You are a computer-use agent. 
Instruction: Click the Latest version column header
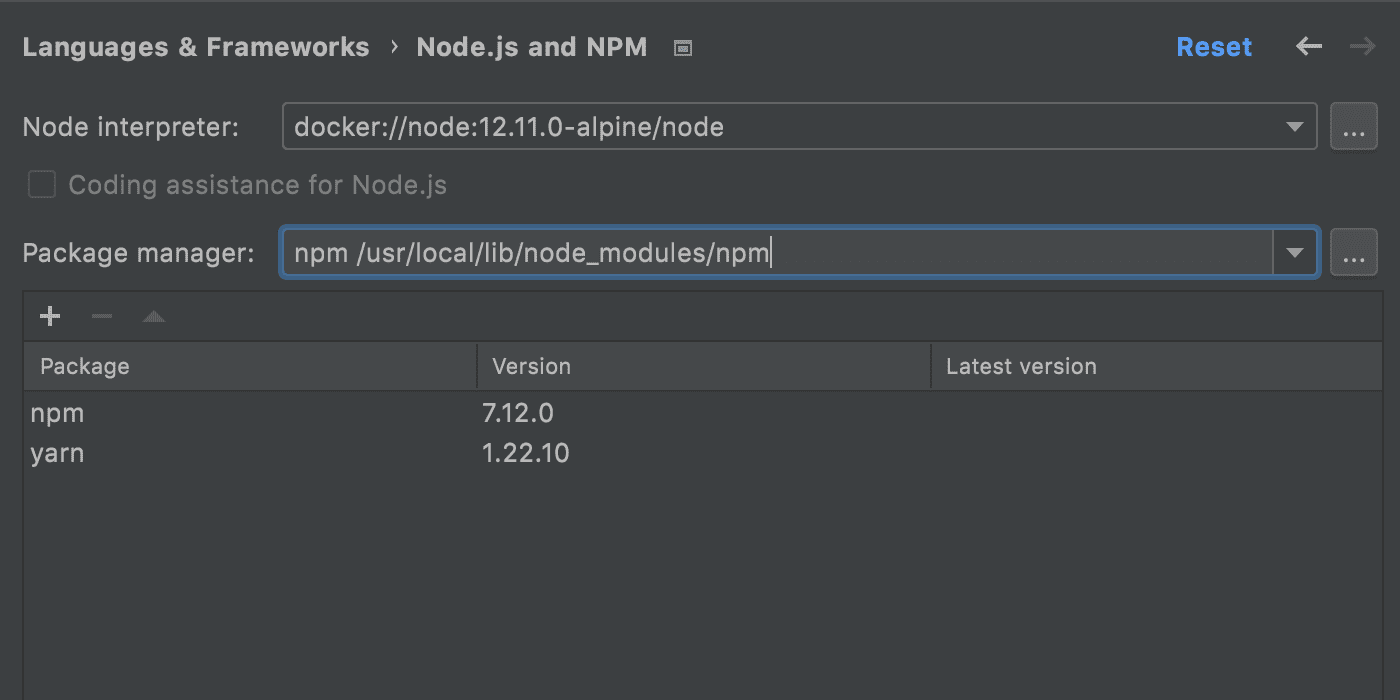click(x=1156, y=366)
